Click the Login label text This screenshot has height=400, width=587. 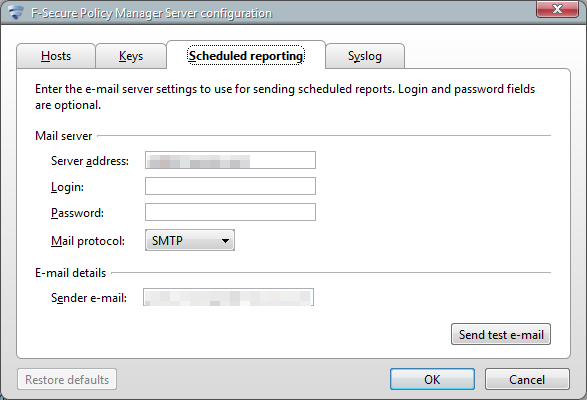(x=67, y=187)
